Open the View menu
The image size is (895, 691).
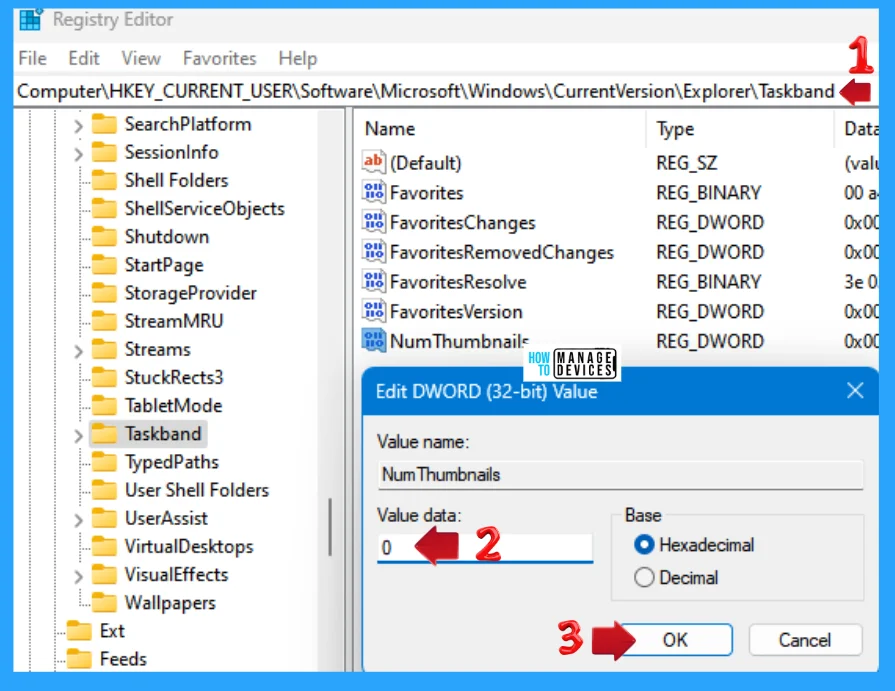(141, 58)
